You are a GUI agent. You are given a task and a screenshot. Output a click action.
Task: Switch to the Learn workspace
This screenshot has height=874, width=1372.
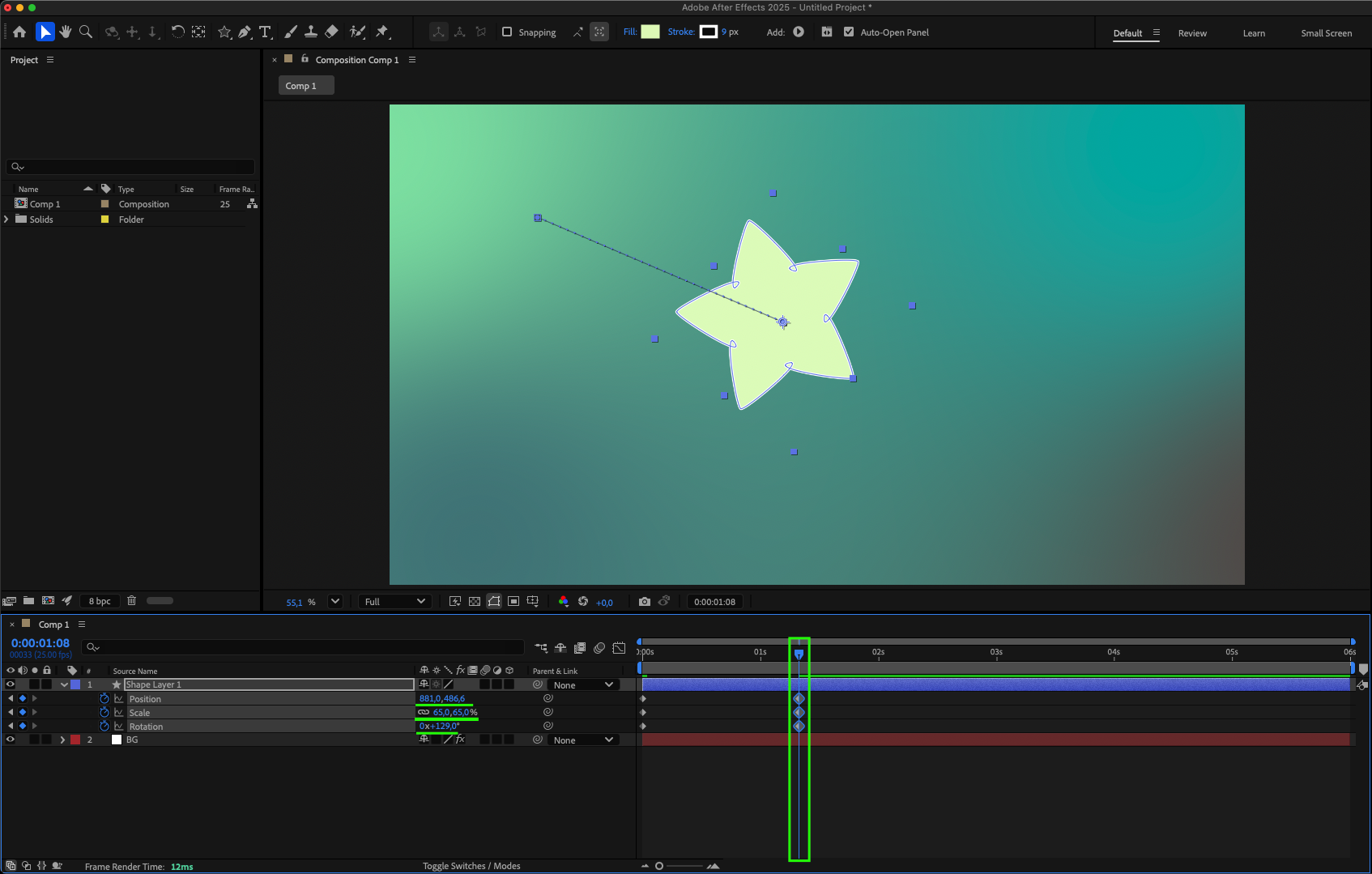(x=1253, y=33)
